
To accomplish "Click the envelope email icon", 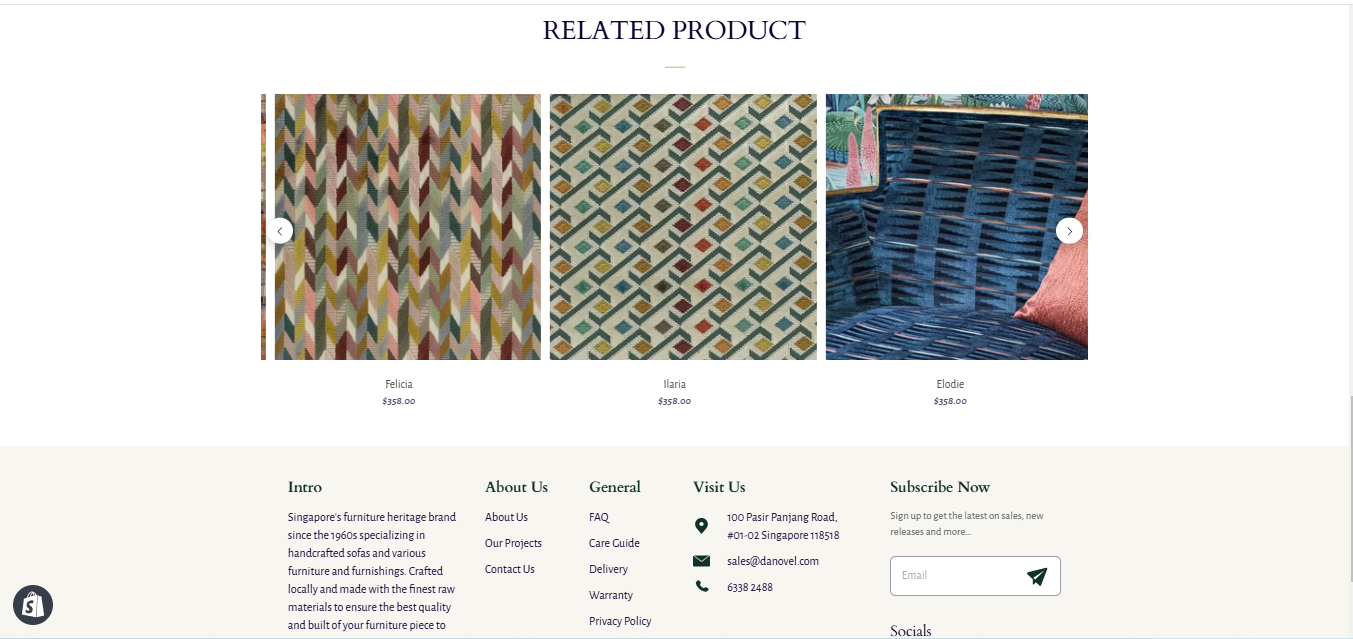I will coord(701,561).
